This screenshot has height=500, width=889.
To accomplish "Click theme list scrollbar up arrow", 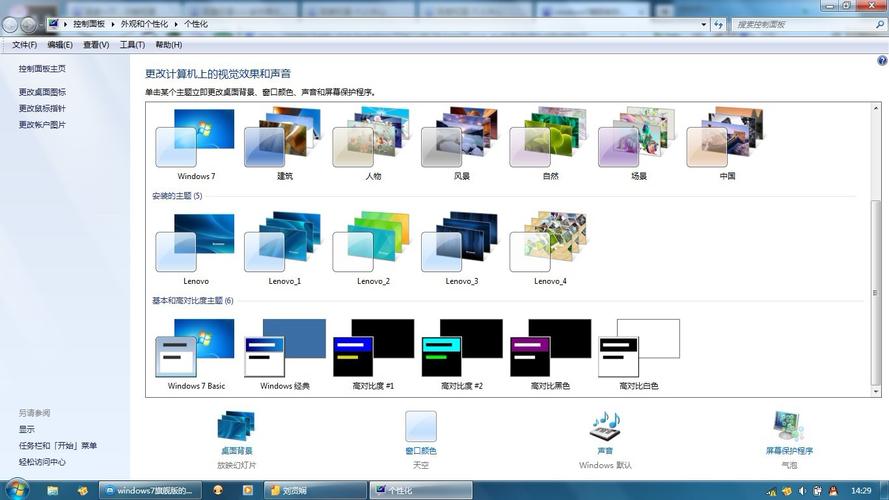I will 876,108.
